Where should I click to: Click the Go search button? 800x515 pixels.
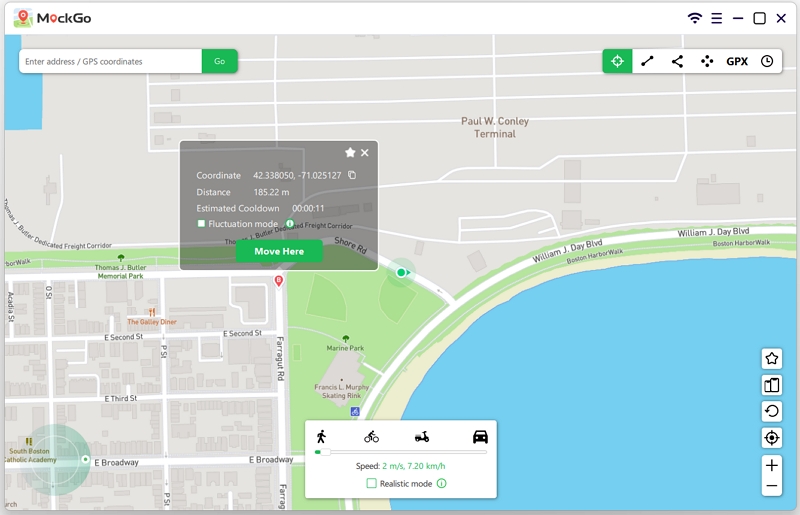[219, 61]
